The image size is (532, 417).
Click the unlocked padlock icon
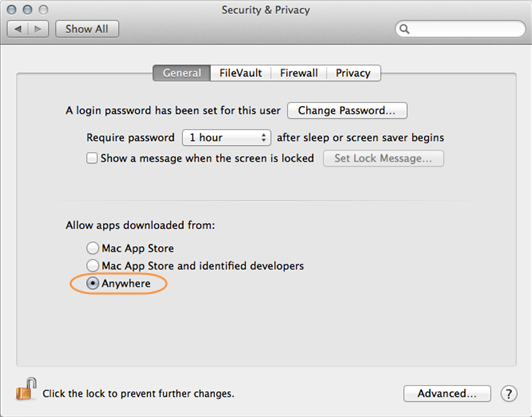pyautogui.click(x=26, y=389)
